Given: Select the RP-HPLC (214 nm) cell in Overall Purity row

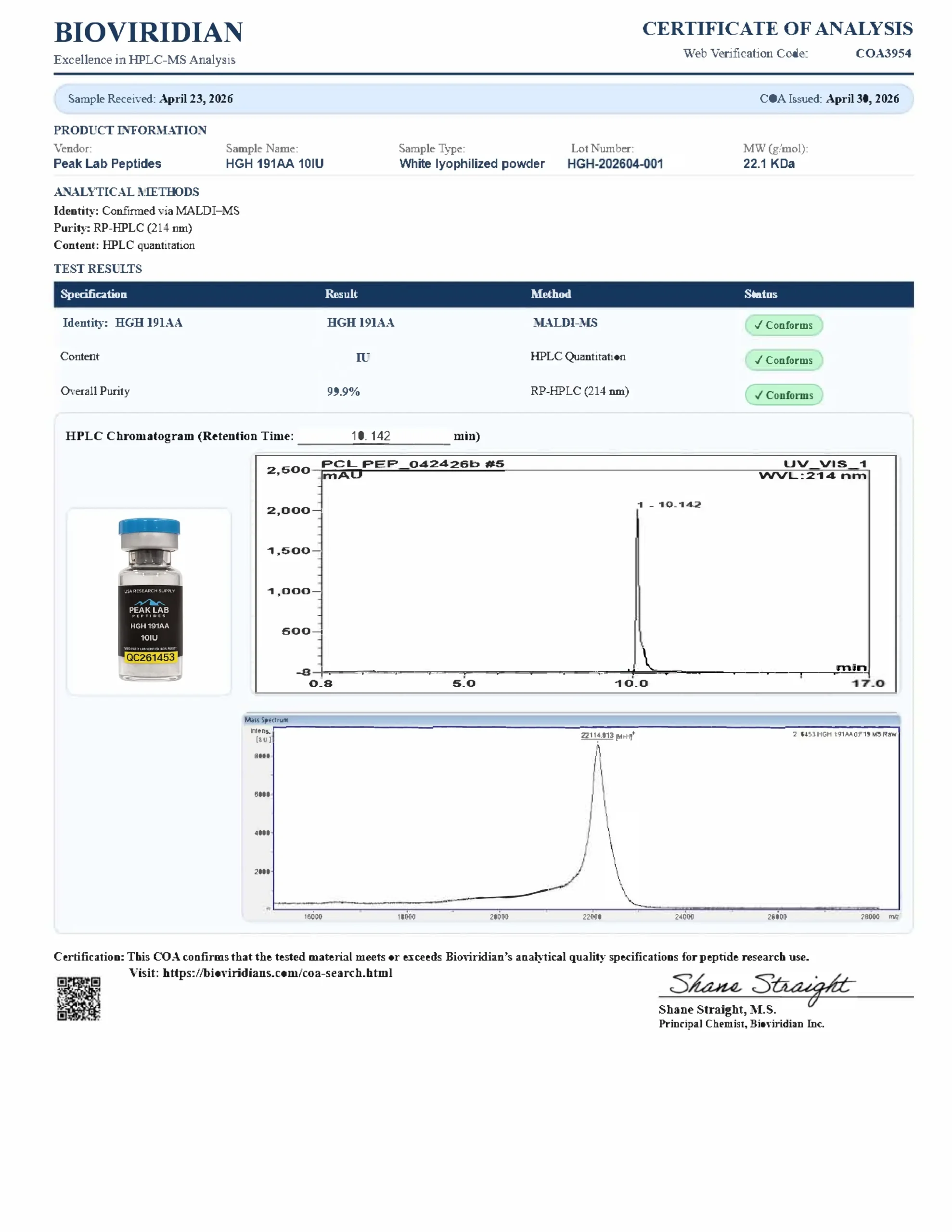Looking at the screenshot, I should pos(579,391).
